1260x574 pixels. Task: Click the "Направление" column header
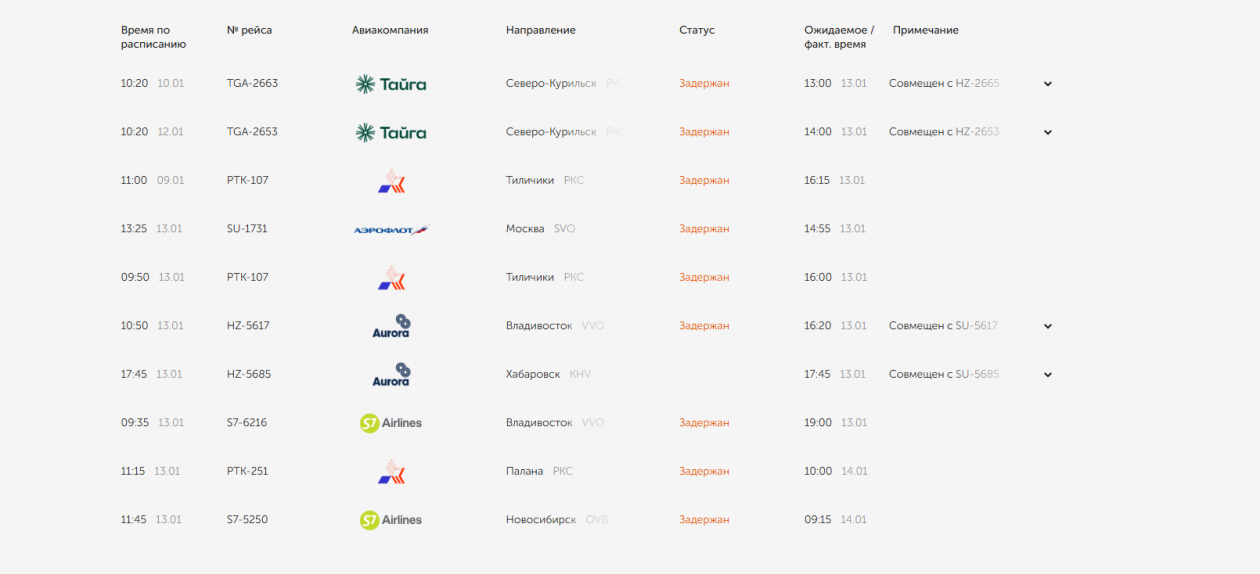coord(540,30)
